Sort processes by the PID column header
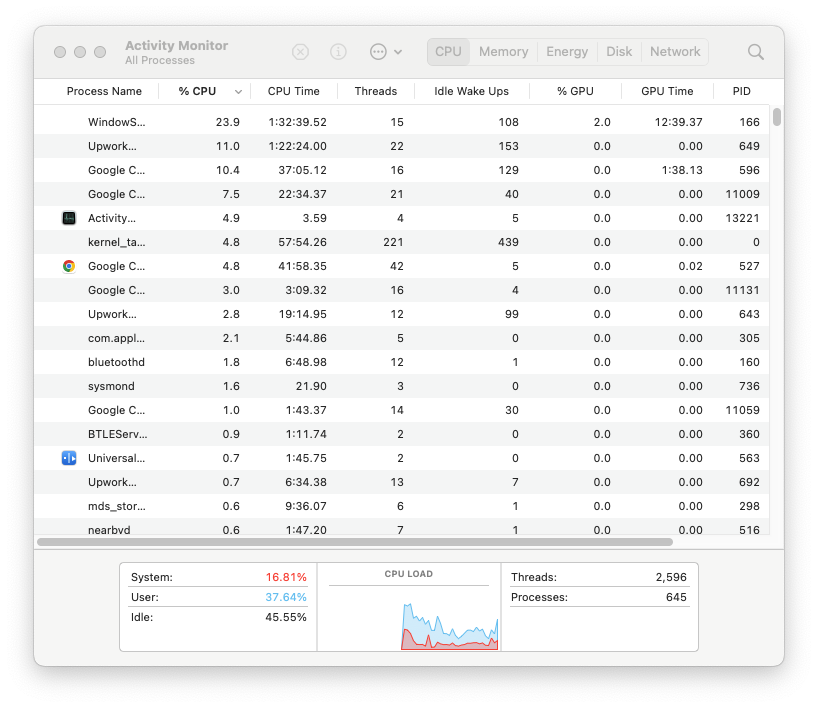818x708 pixels. pyautogui.click(x=741, y=91)
